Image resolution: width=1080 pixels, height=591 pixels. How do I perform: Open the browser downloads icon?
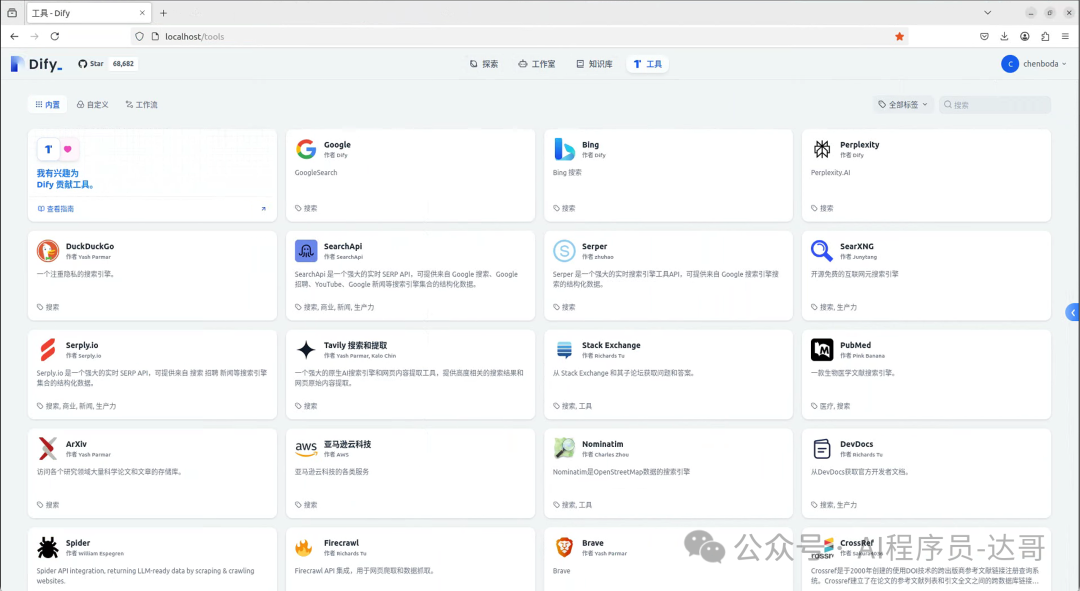[1004, 37]
